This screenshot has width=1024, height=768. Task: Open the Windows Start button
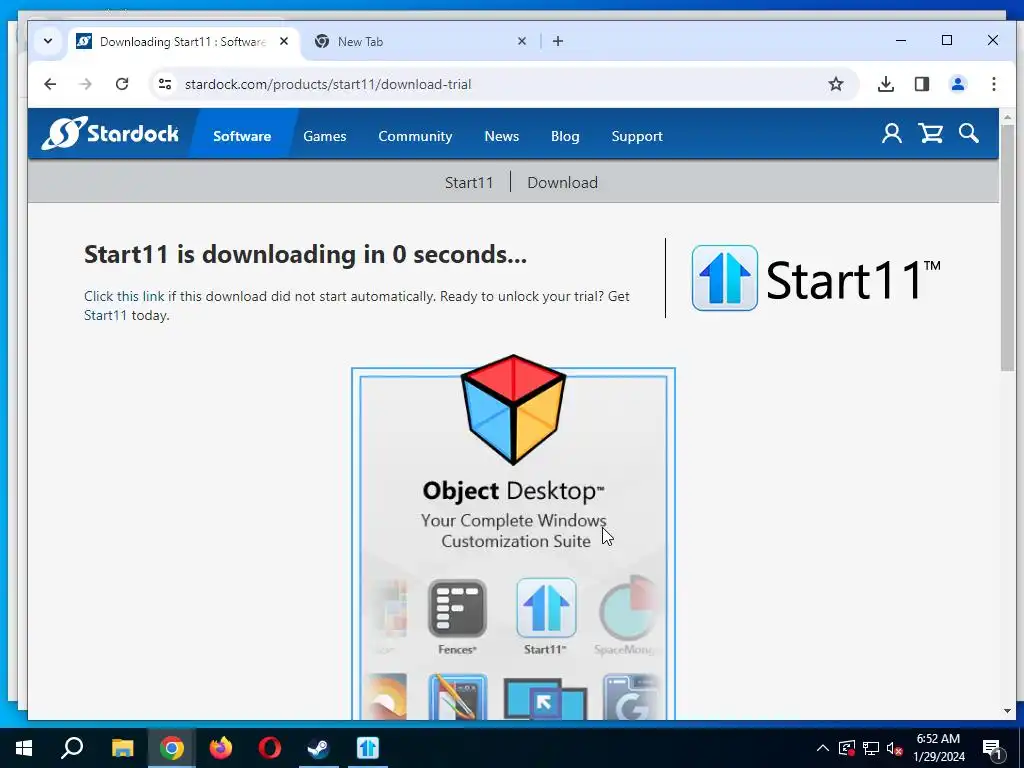24,748
